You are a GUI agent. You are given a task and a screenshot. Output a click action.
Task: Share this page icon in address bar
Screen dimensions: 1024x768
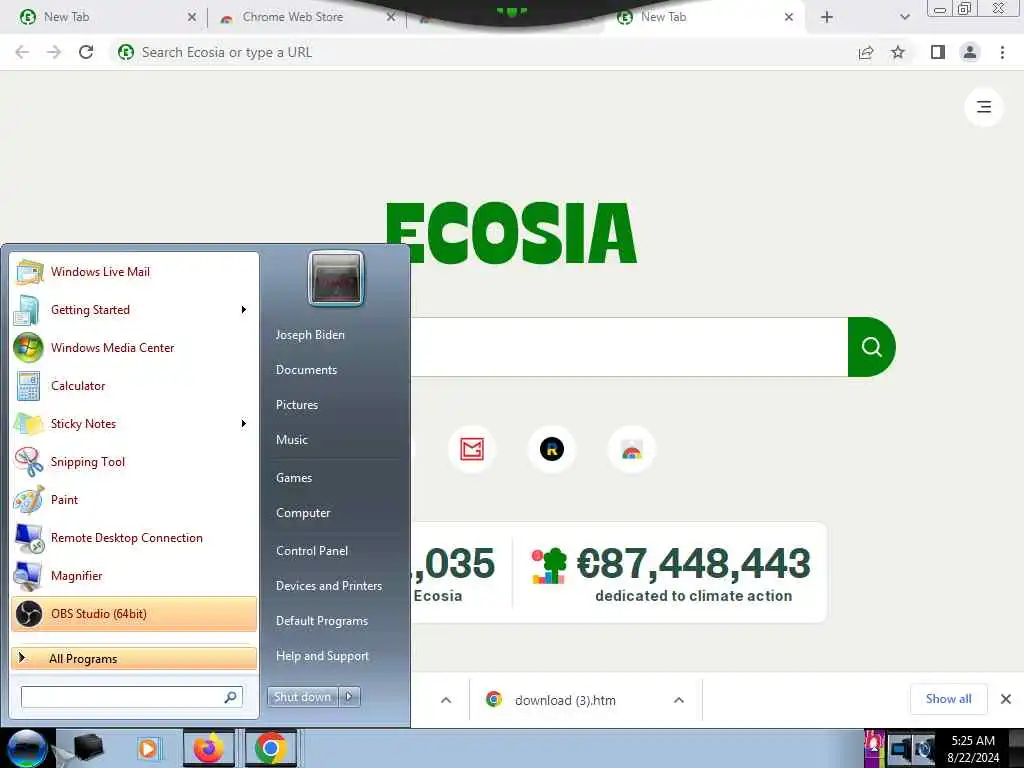tap(866, 52)
